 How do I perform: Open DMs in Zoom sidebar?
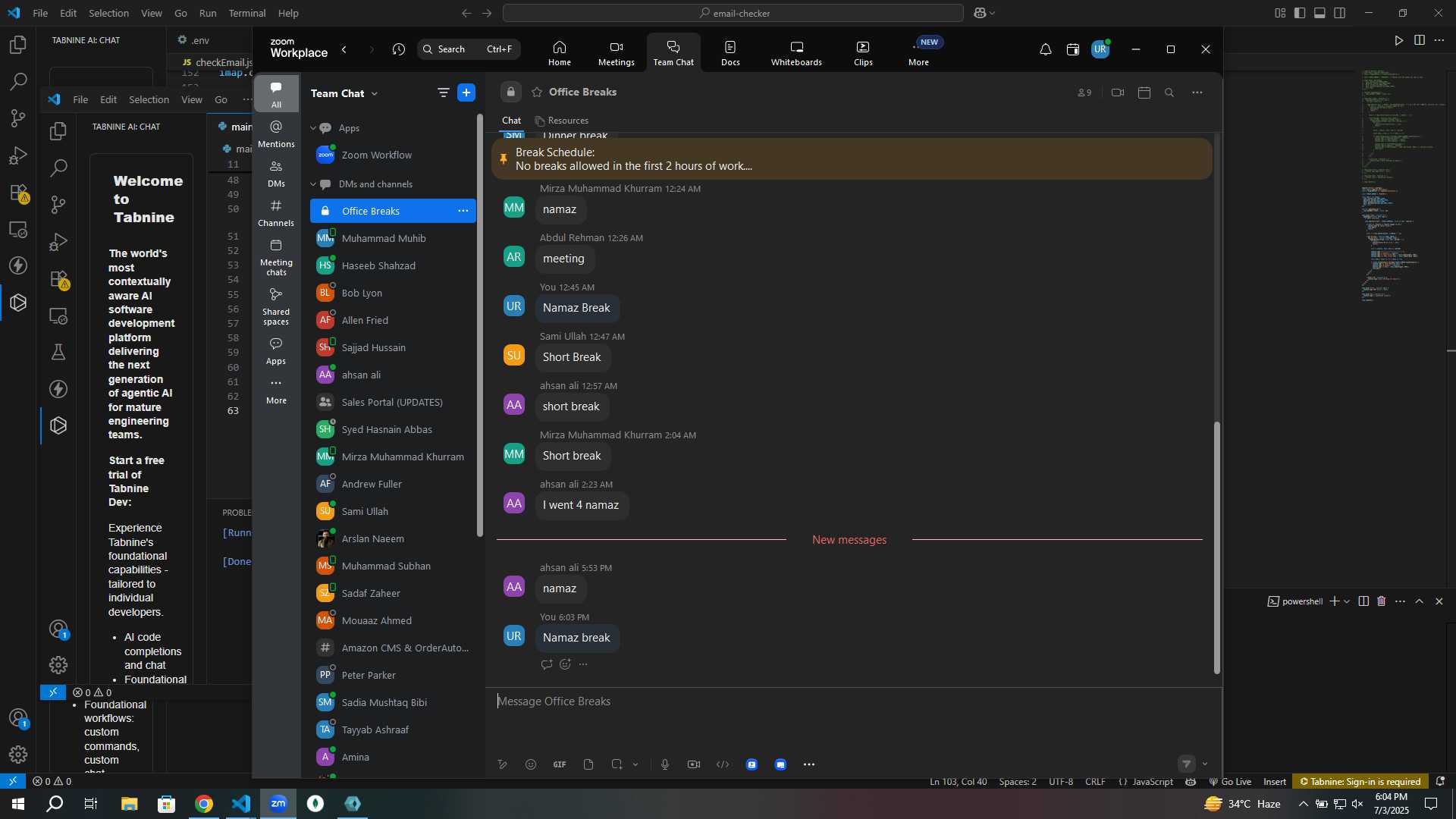(276, 173)
